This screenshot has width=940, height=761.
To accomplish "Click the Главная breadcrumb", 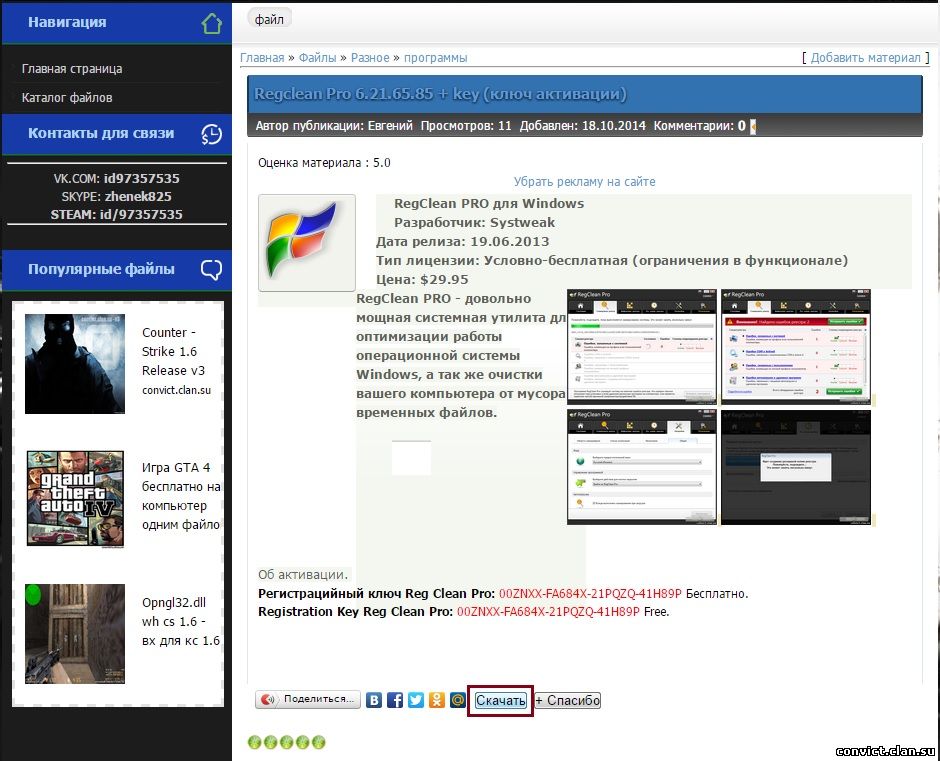I will tap(262, 58).
